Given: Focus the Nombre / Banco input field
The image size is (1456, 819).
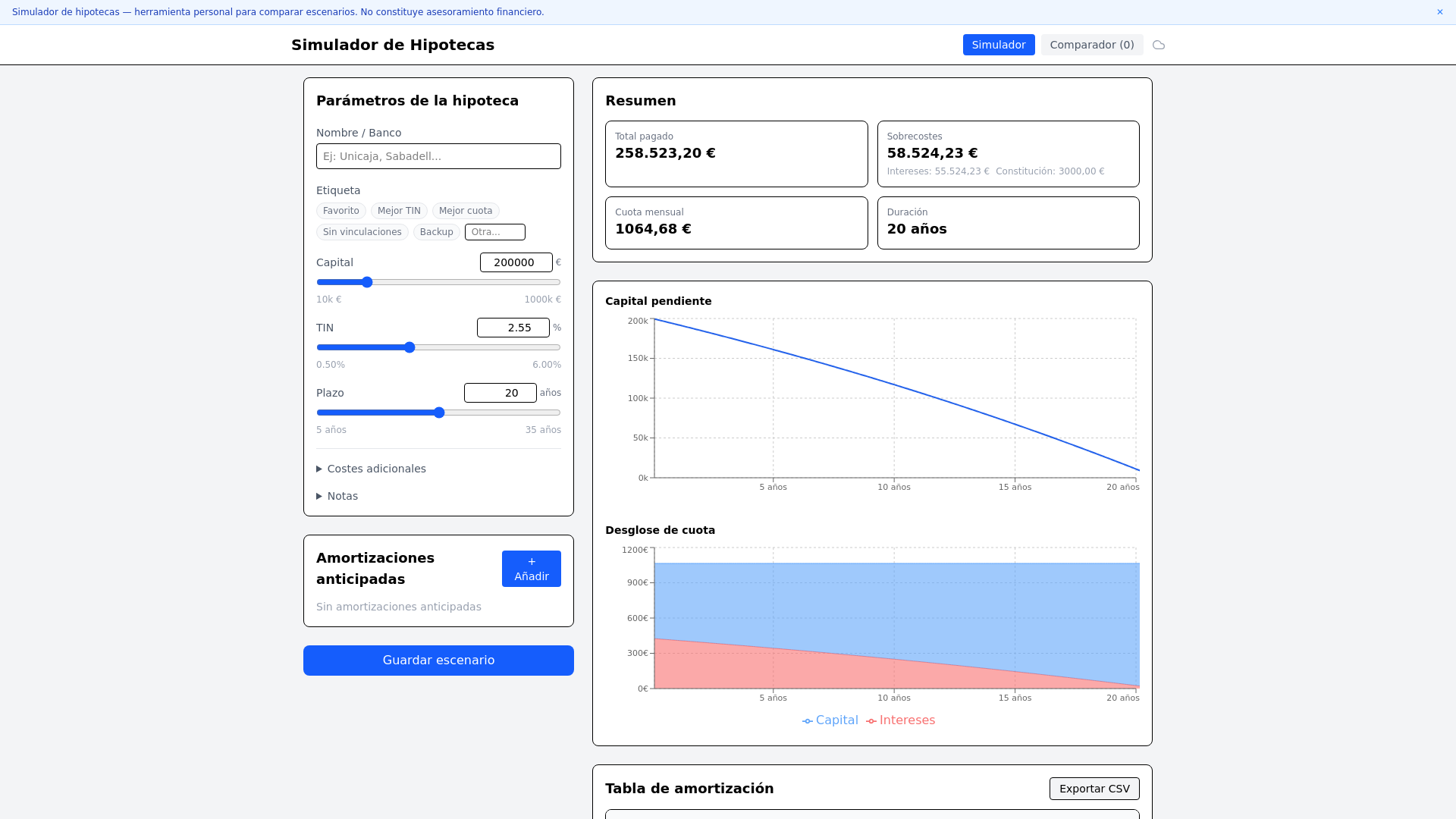Looking at the screenshot, I should pyautogui.click(x=438, y=156).
